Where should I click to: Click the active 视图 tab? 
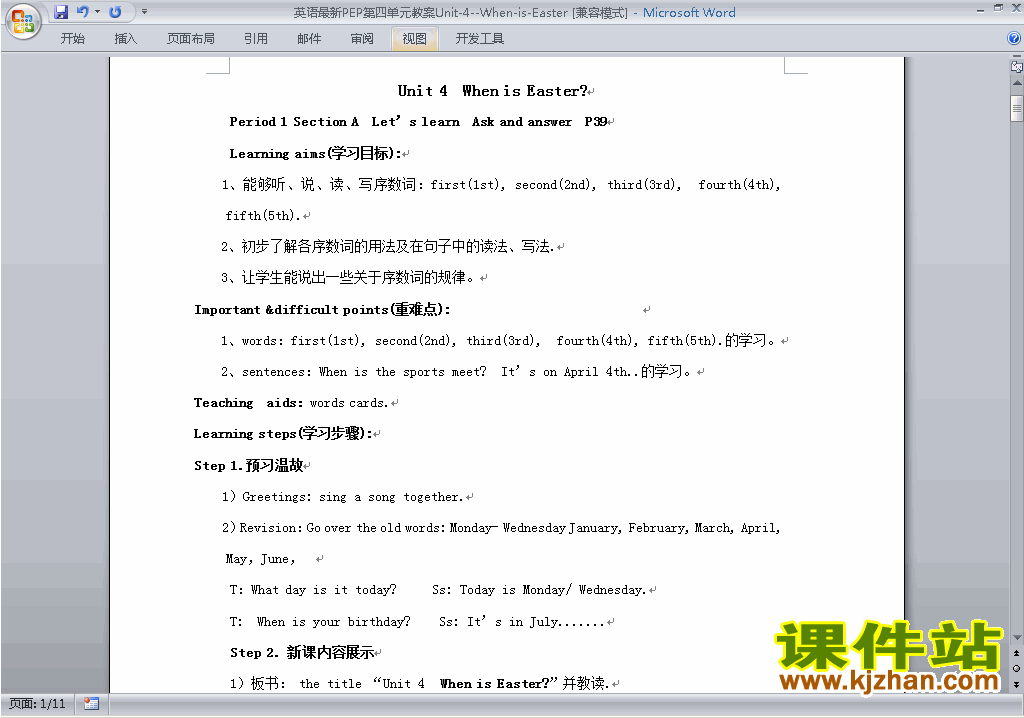414,39
